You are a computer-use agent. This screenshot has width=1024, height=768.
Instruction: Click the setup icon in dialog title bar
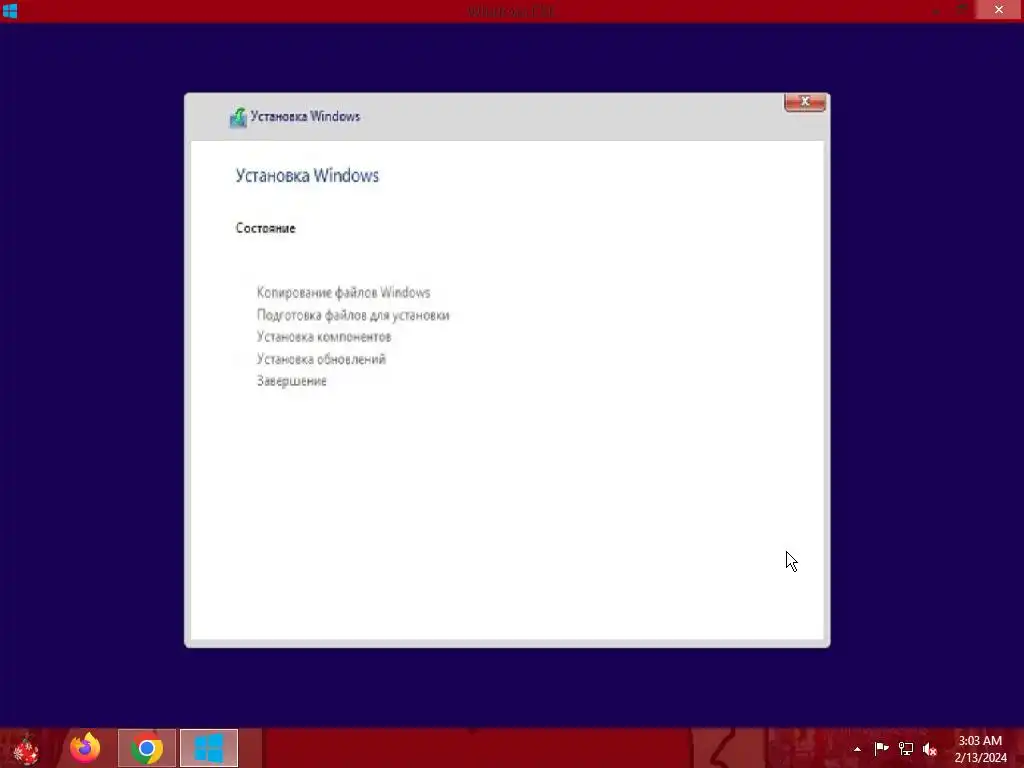coord(238,118)
